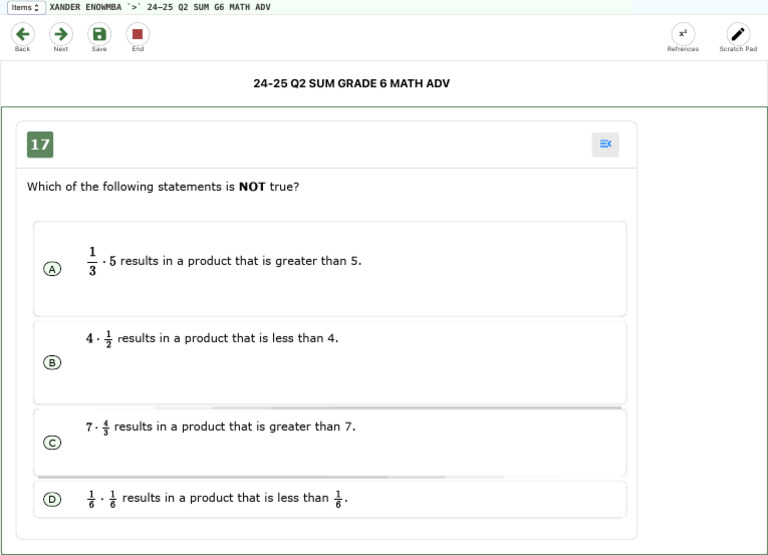
Task: Click the 'Scratch Pad' label text
Action: coord(738,49)
